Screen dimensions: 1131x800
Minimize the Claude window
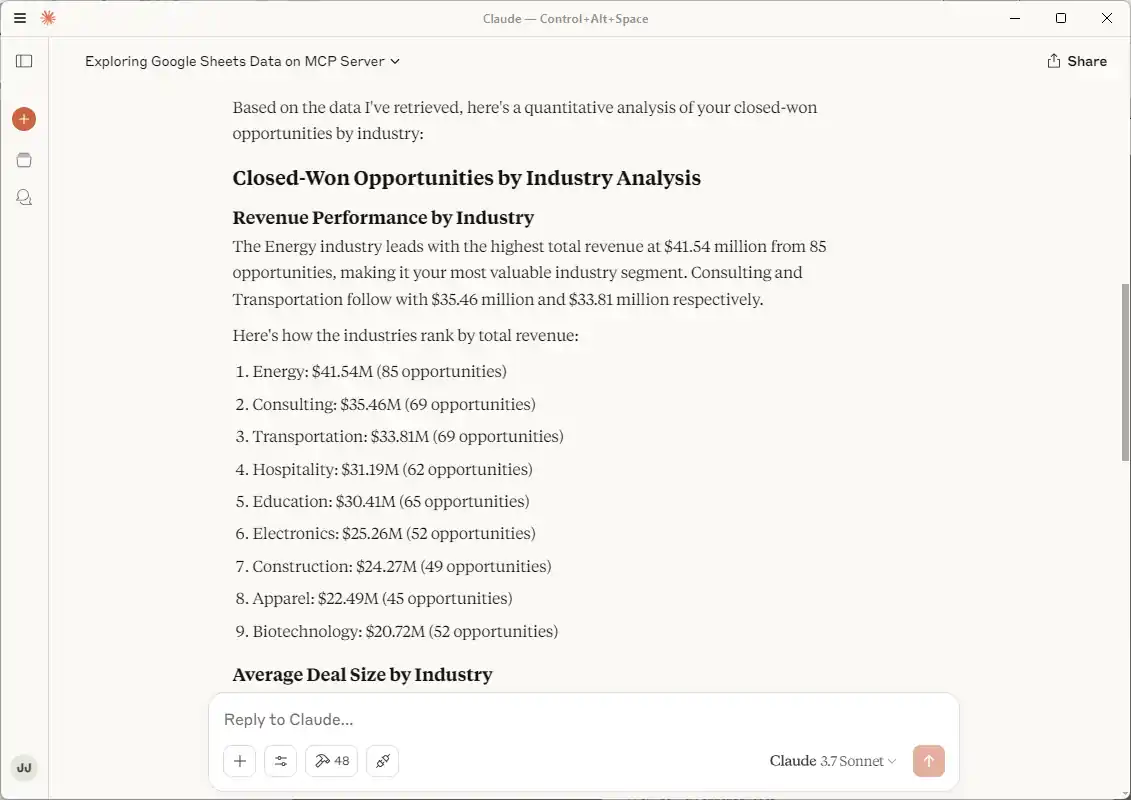pos(1015,18)
